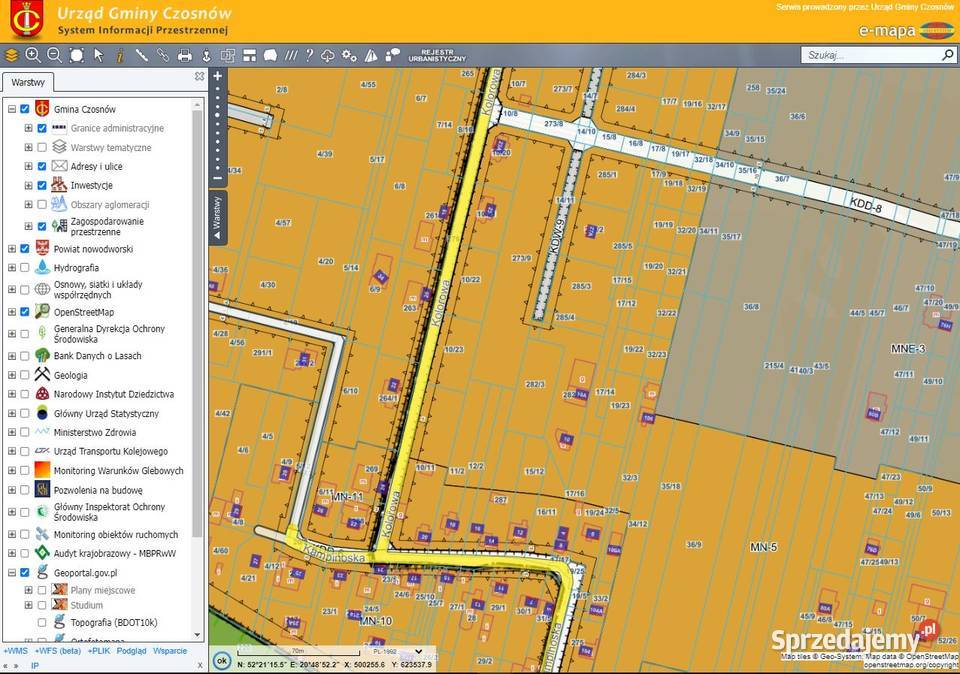Click the +WMS link
Screen dimensions: 960x674
pos(16,651)
